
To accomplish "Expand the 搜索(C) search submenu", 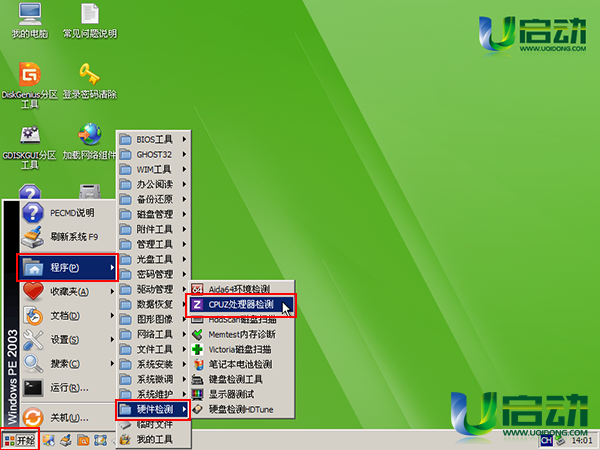I will click(x=68, y=364).
